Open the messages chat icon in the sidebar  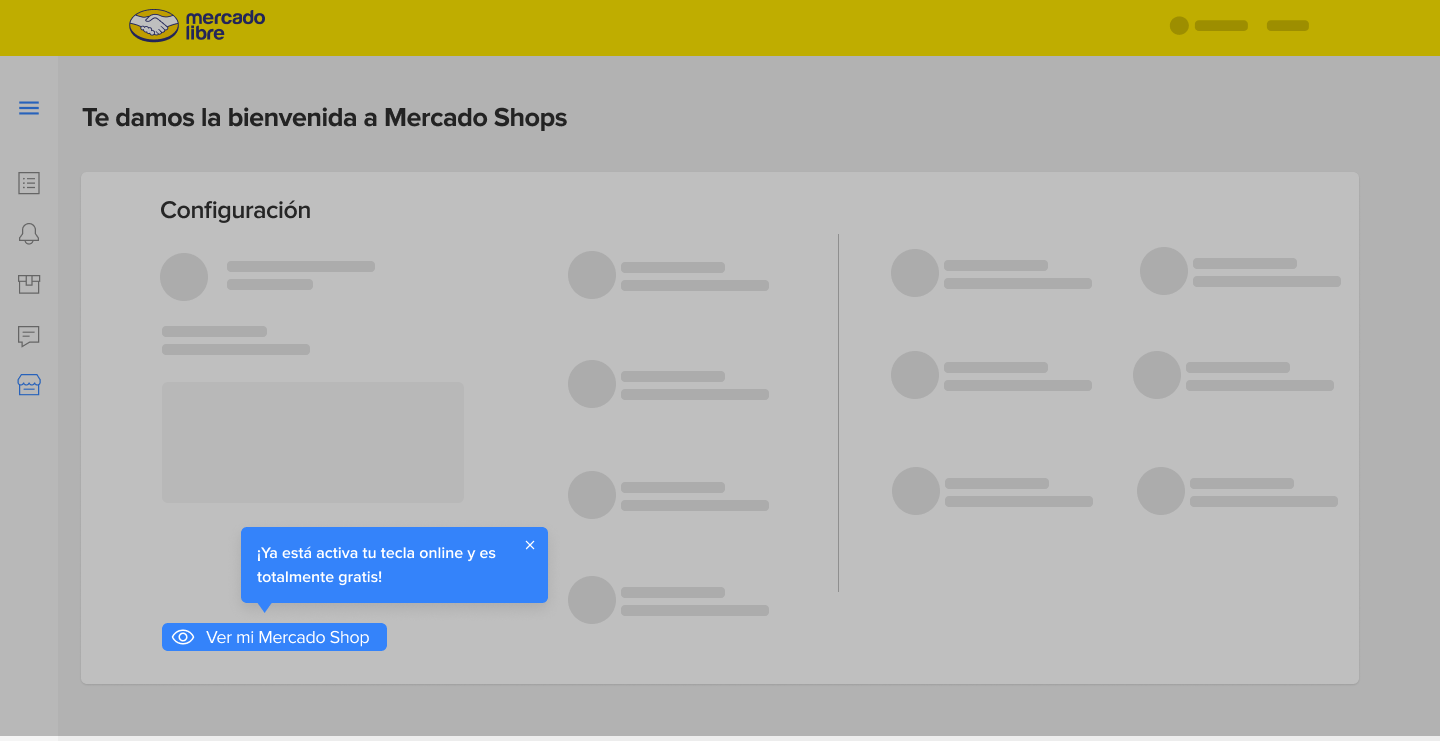tap(29, 336)
